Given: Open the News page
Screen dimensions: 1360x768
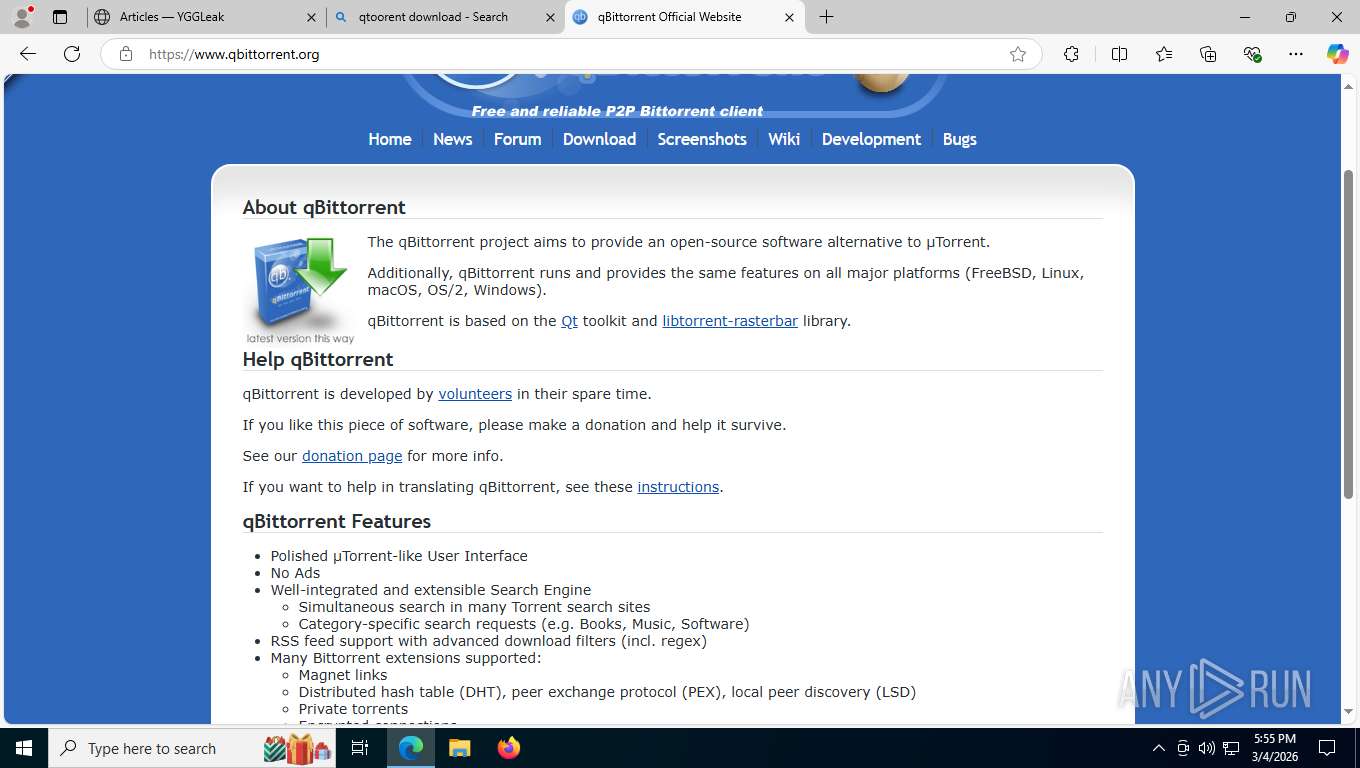Looking at the screenshot, I should tap(452, 139).
